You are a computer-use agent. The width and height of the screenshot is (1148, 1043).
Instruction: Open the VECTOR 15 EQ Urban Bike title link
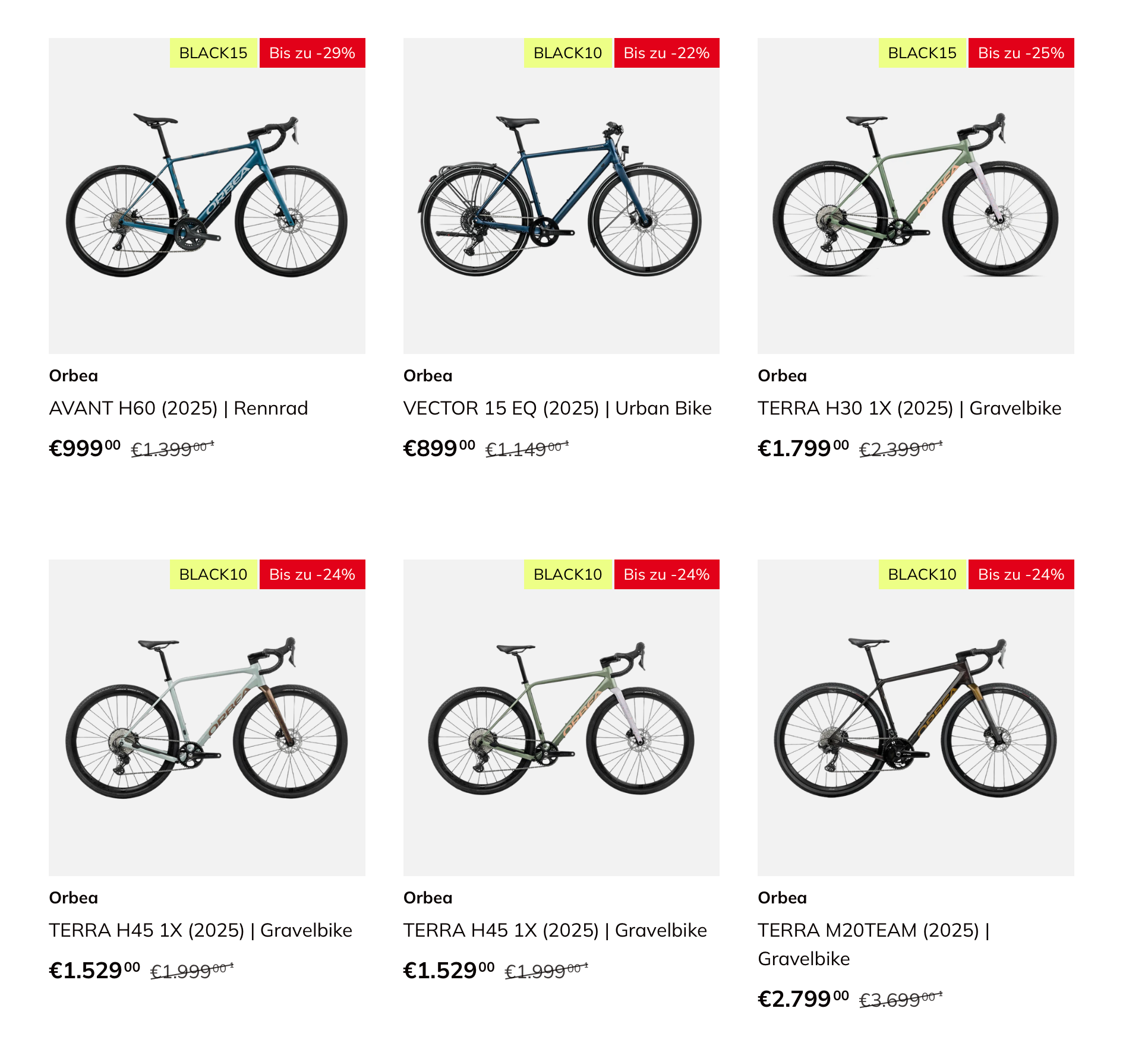point(557,408)
